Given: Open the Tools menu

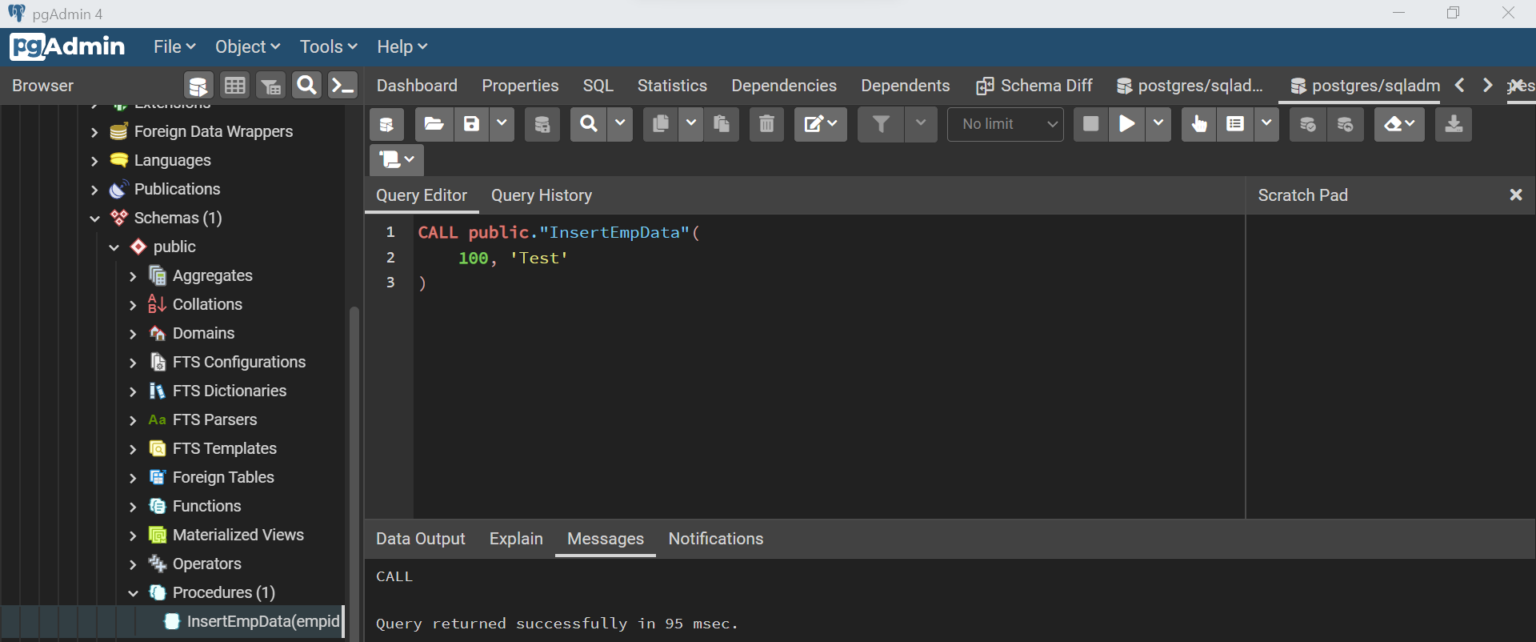Looking at the screenshot, I should (327, 46).
